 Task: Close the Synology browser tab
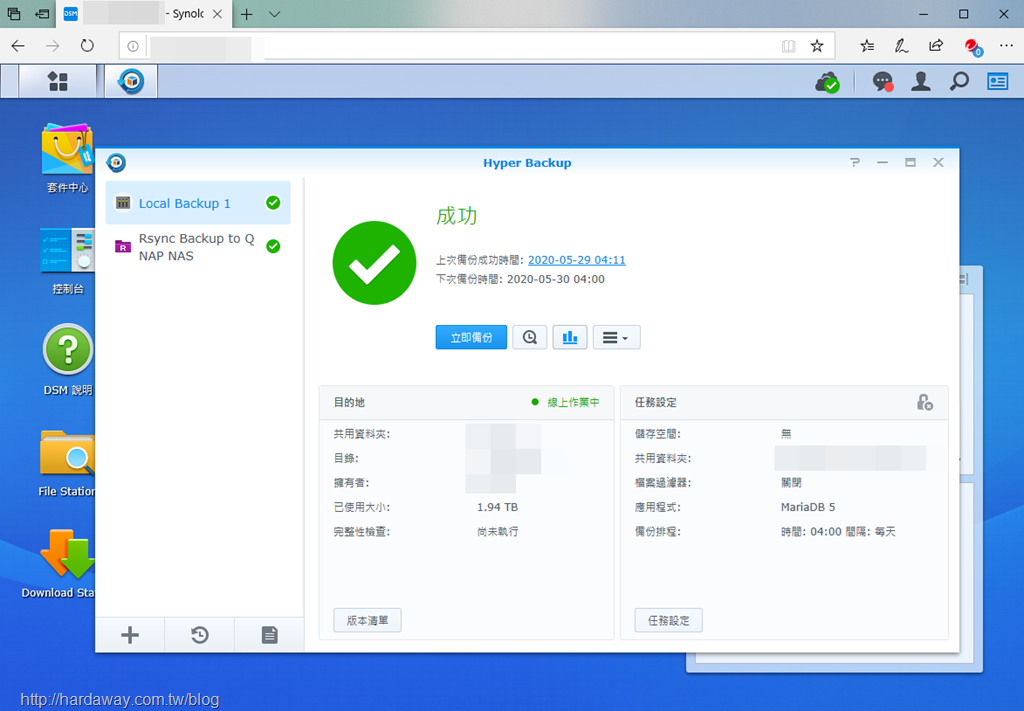[217, 14]
